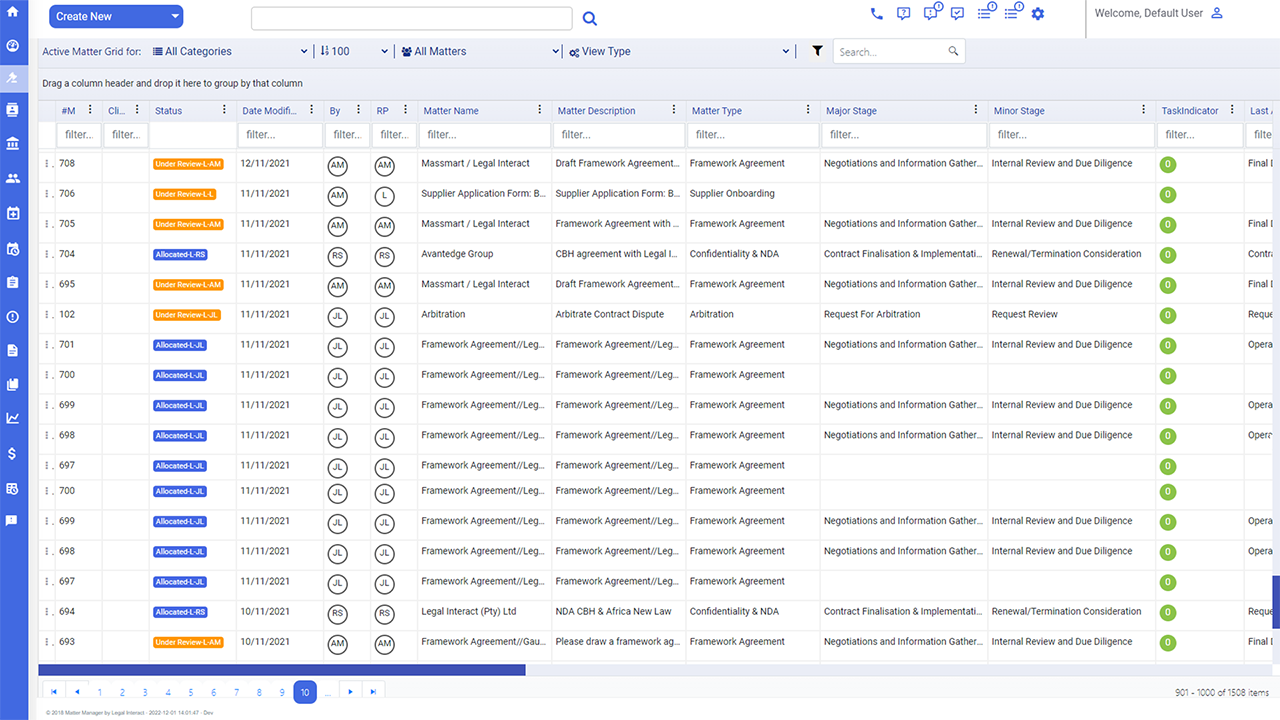Click the alert circle icon in sidebar

click(x=13, y=317)
